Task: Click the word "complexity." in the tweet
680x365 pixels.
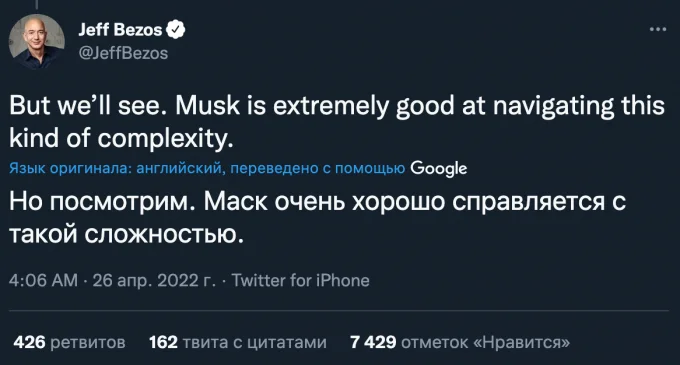Action: pos(165,139)
